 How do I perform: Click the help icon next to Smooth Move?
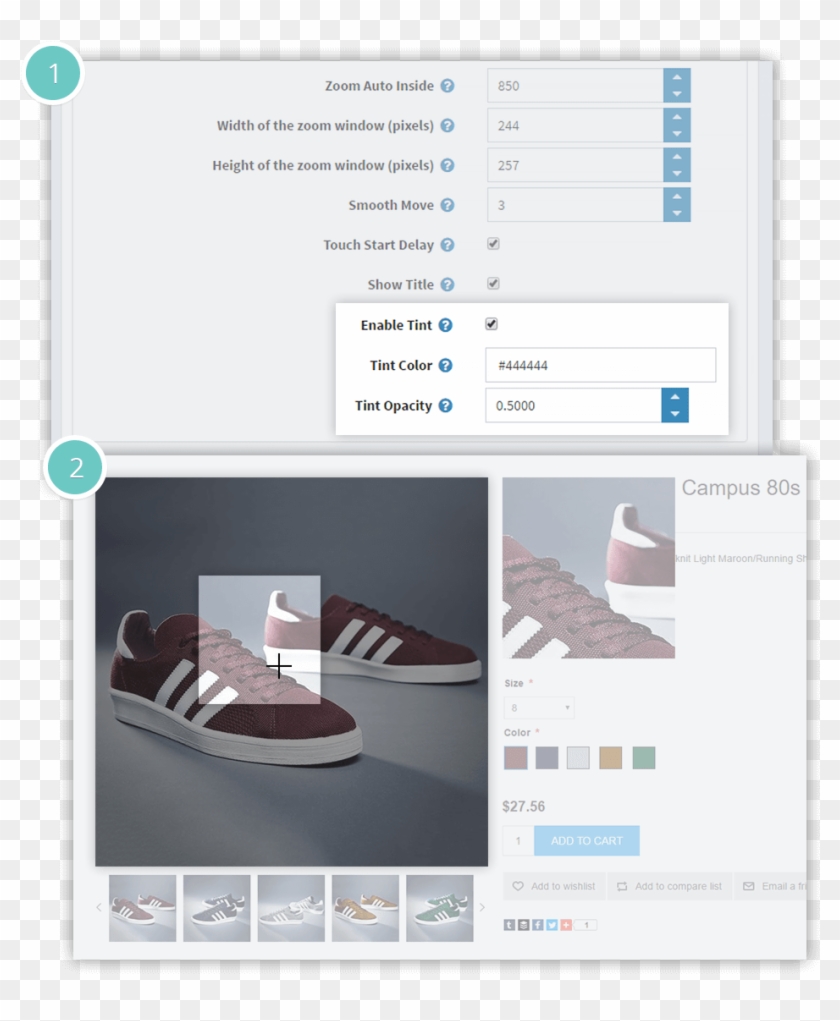click(446, 205)
